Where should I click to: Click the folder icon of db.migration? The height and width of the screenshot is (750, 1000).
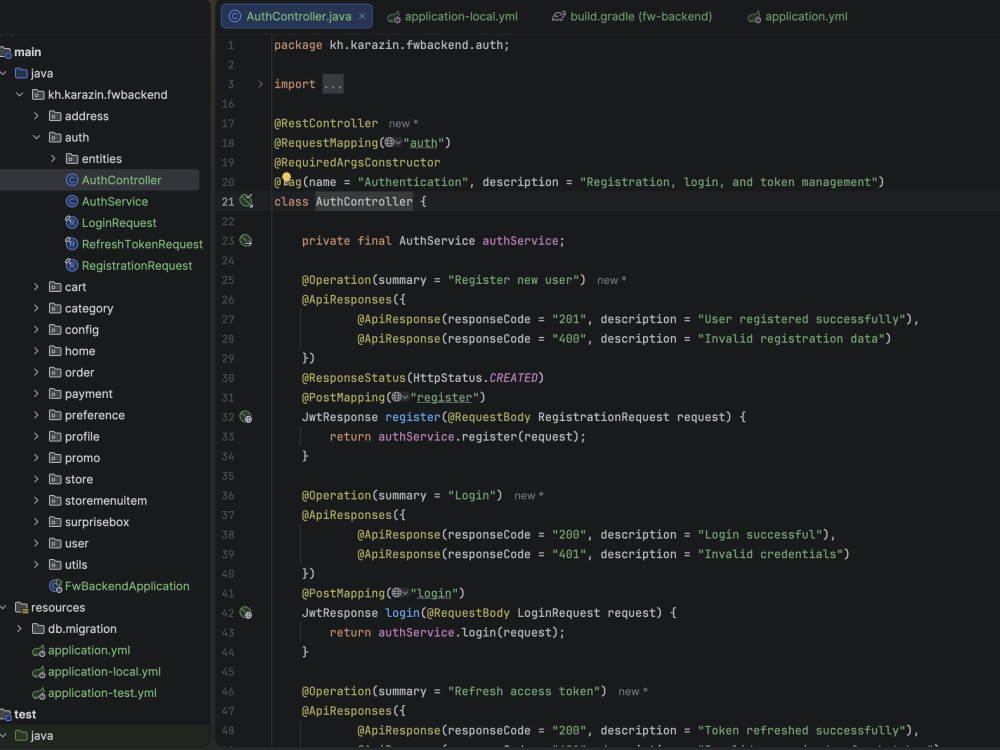[38, 629]
